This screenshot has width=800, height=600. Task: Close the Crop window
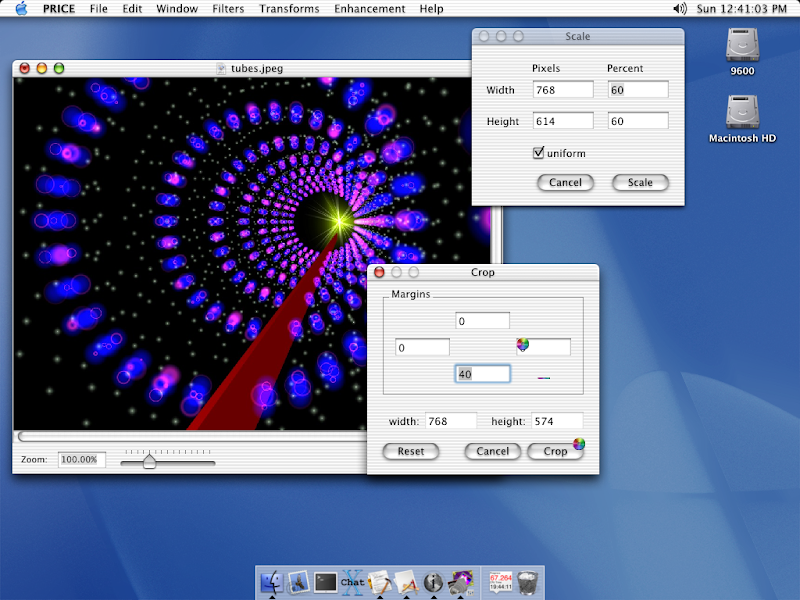(x=380, y=272)
